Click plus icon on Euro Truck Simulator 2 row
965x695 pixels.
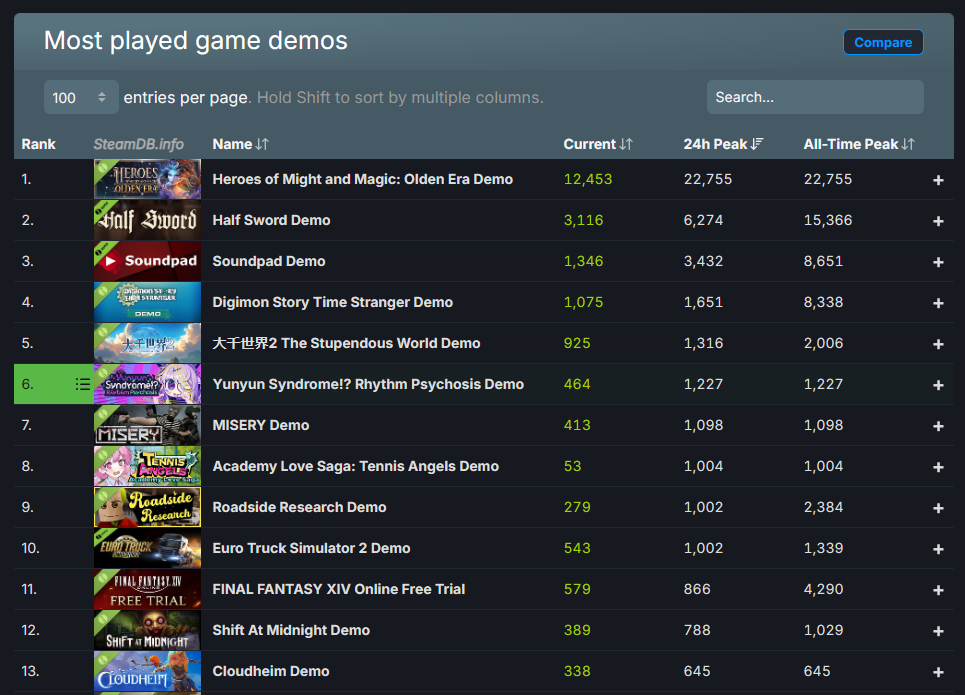(938, 549)
